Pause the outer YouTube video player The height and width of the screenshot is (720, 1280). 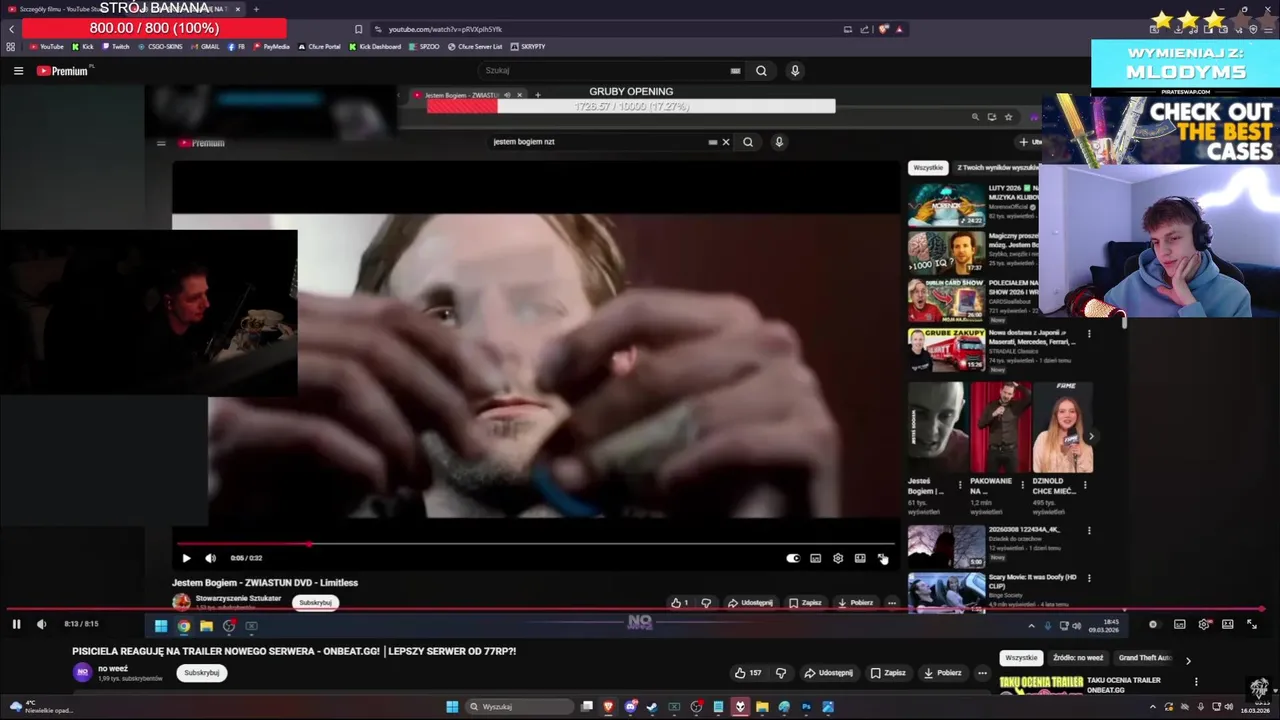(16, 624)
